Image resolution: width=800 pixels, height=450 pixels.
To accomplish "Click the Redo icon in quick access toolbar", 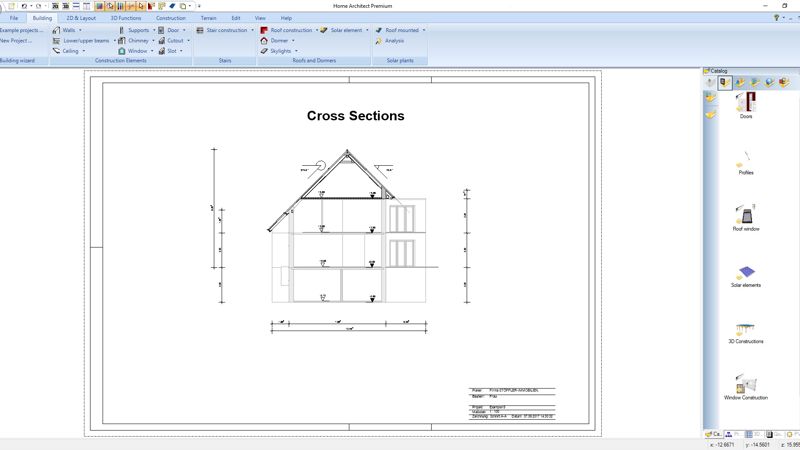I will [x=38, y=6].
